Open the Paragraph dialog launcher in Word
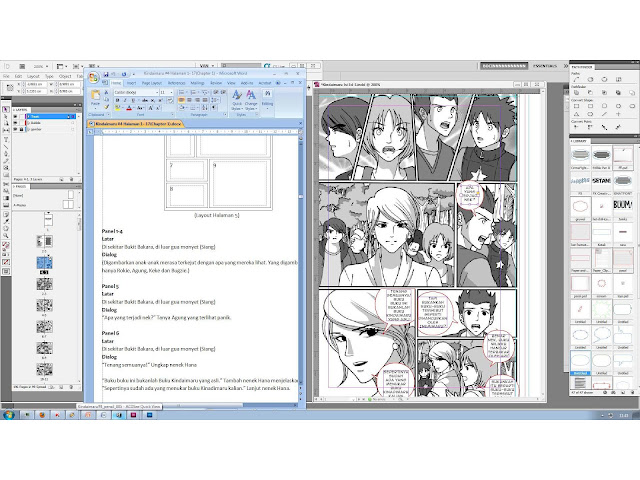 pos(225,115)
